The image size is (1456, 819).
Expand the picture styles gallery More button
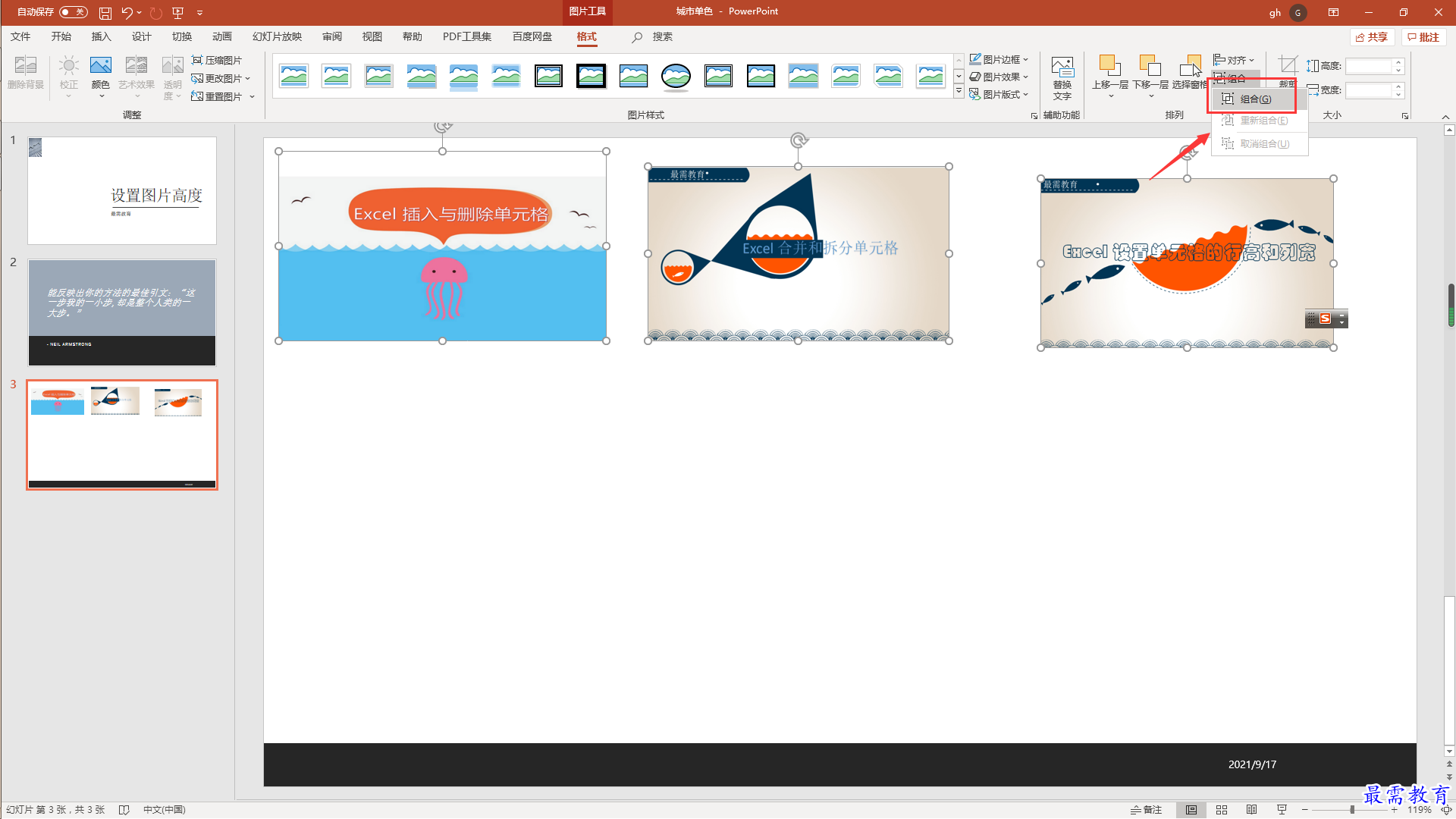pyautogui.click(x=959, y=92)
